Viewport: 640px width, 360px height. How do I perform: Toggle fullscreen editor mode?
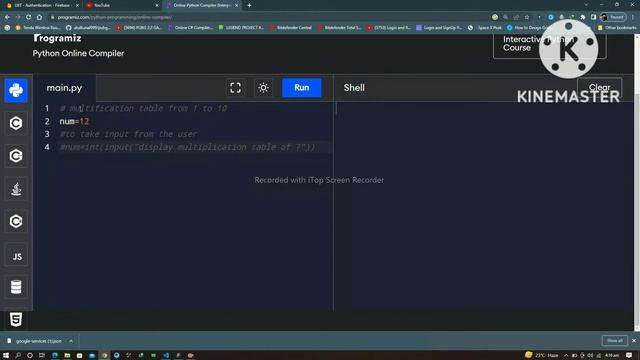236,88
